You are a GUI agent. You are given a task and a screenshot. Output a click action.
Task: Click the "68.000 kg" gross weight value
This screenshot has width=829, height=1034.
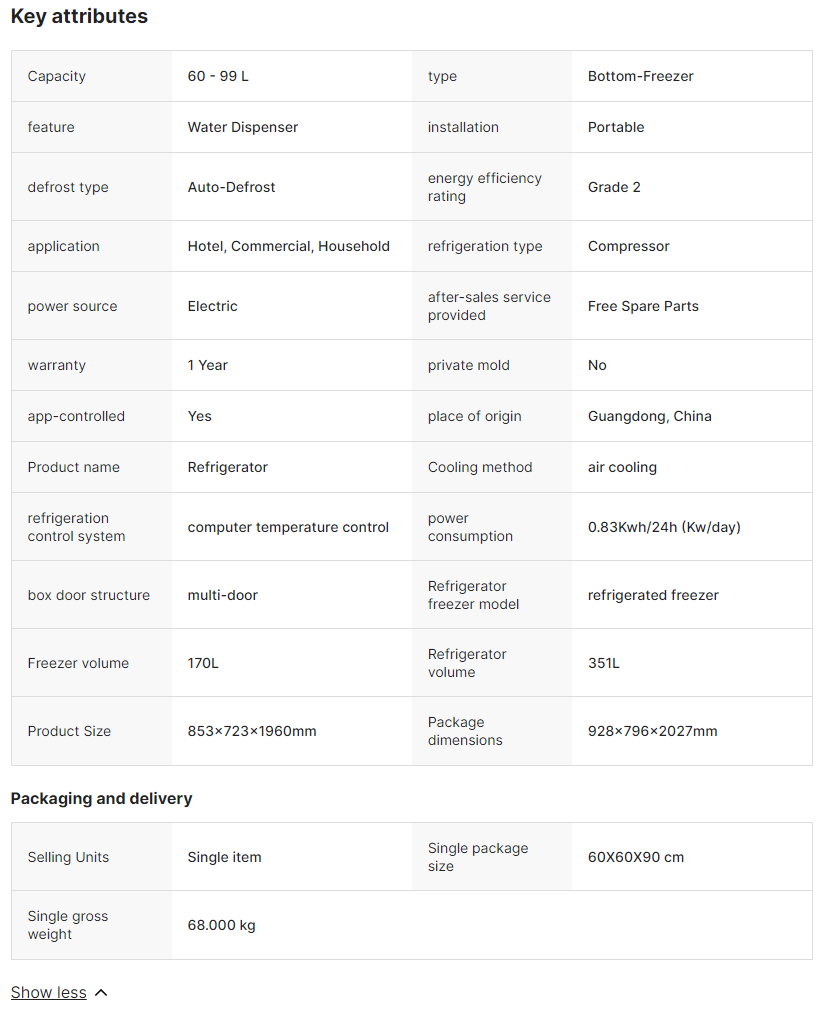click(221, 926)
